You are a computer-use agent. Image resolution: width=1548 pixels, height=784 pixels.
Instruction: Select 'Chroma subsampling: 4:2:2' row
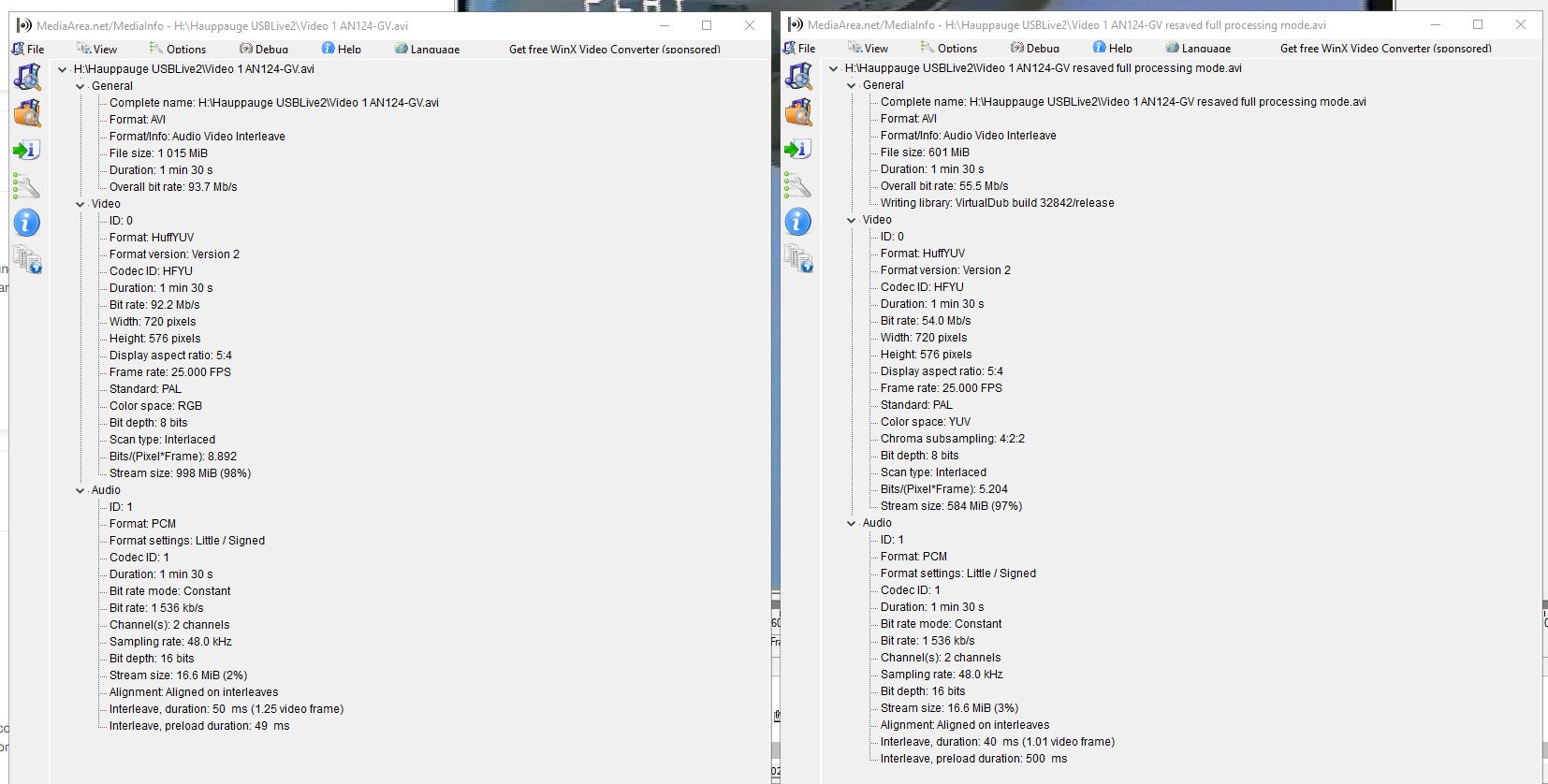pos(953,439)
